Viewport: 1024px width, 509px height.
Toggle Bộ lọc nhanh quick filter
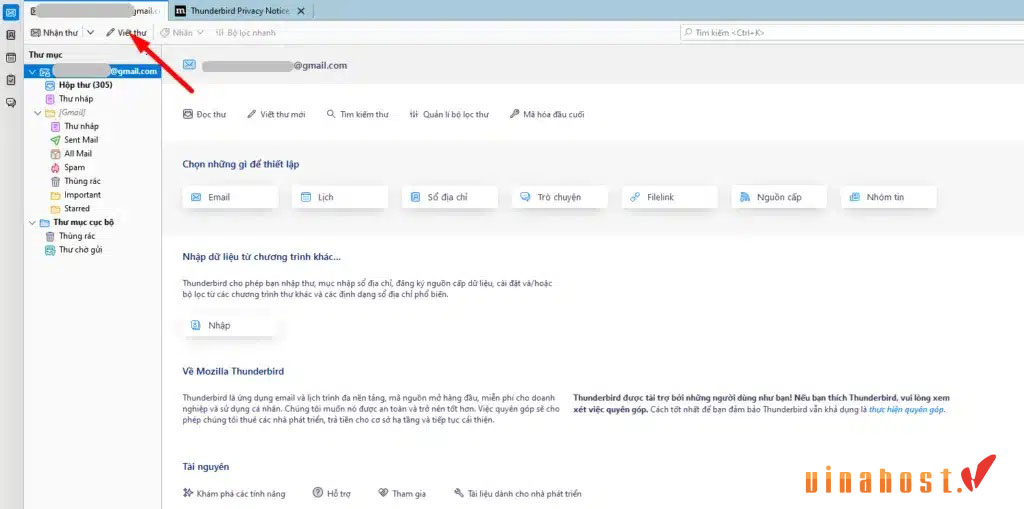tap(246, 33)
